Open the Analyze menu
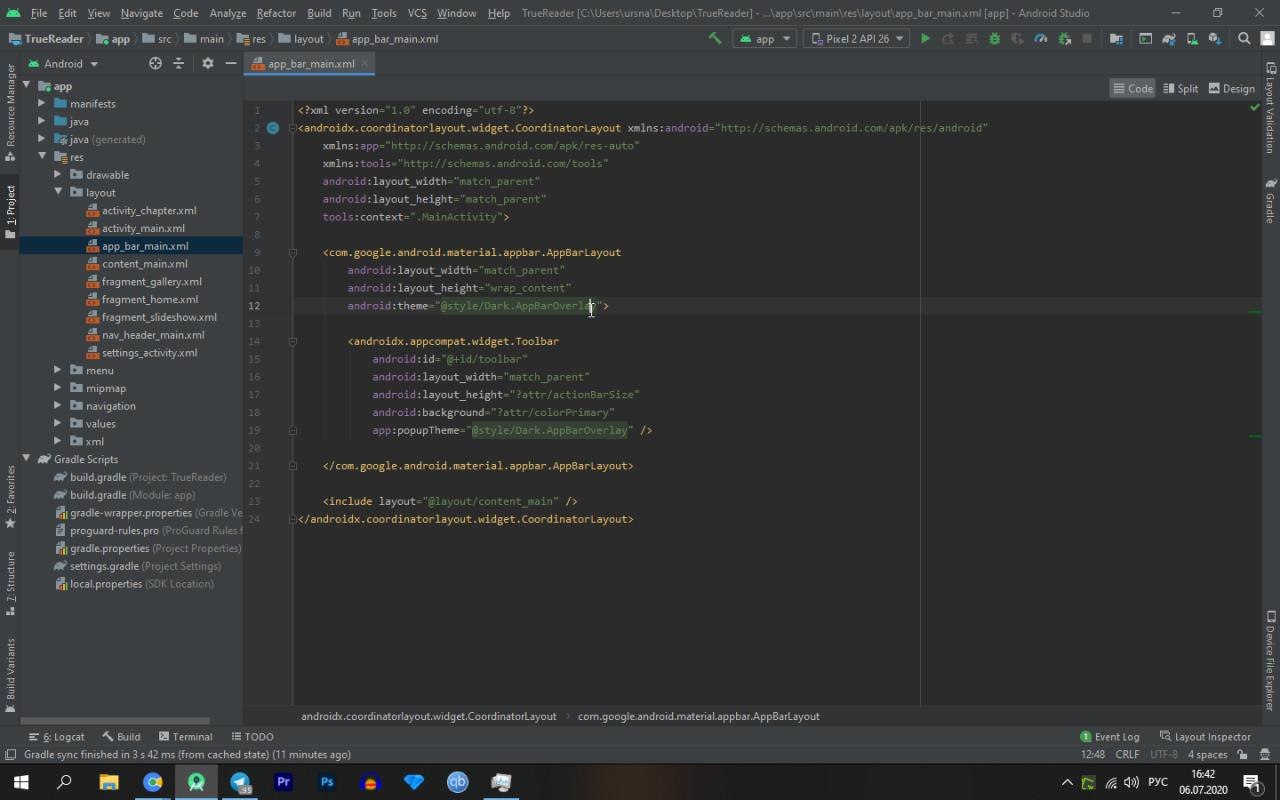 pyautogui.click(x=228, y=13)
